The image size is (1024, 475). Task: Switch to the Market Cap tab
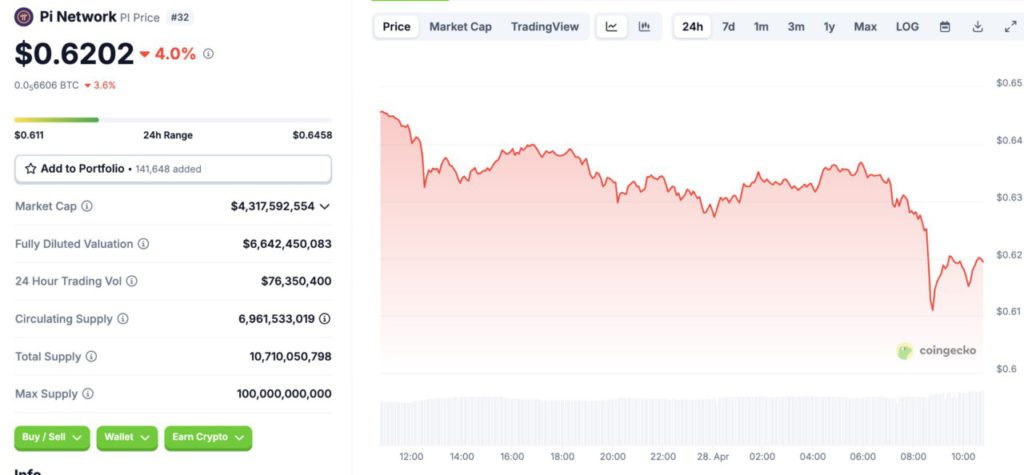pos(460,27)
